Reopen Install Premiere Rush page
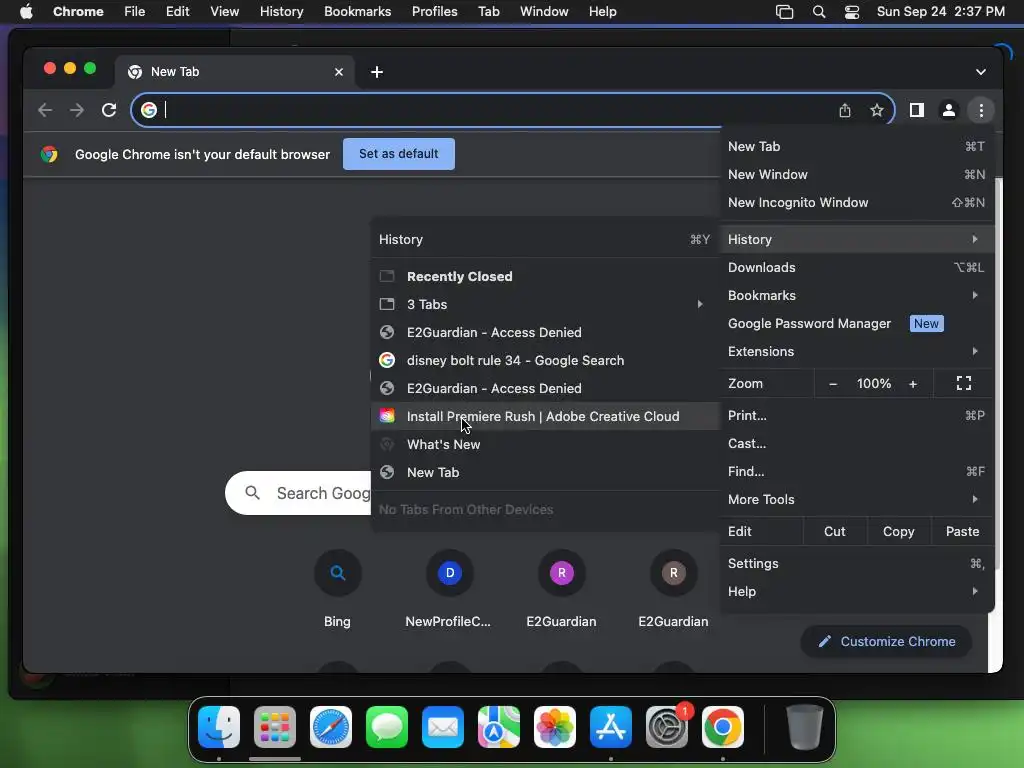The width and height of the screenshot is (1024, 768). coord(545,416)
